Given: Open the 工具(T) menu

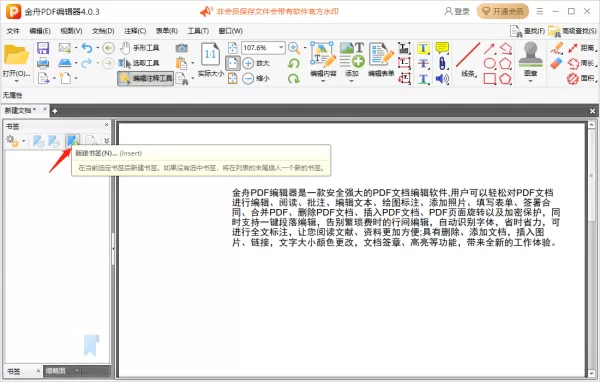Looking at the screenshot, I should pos(198,31).
